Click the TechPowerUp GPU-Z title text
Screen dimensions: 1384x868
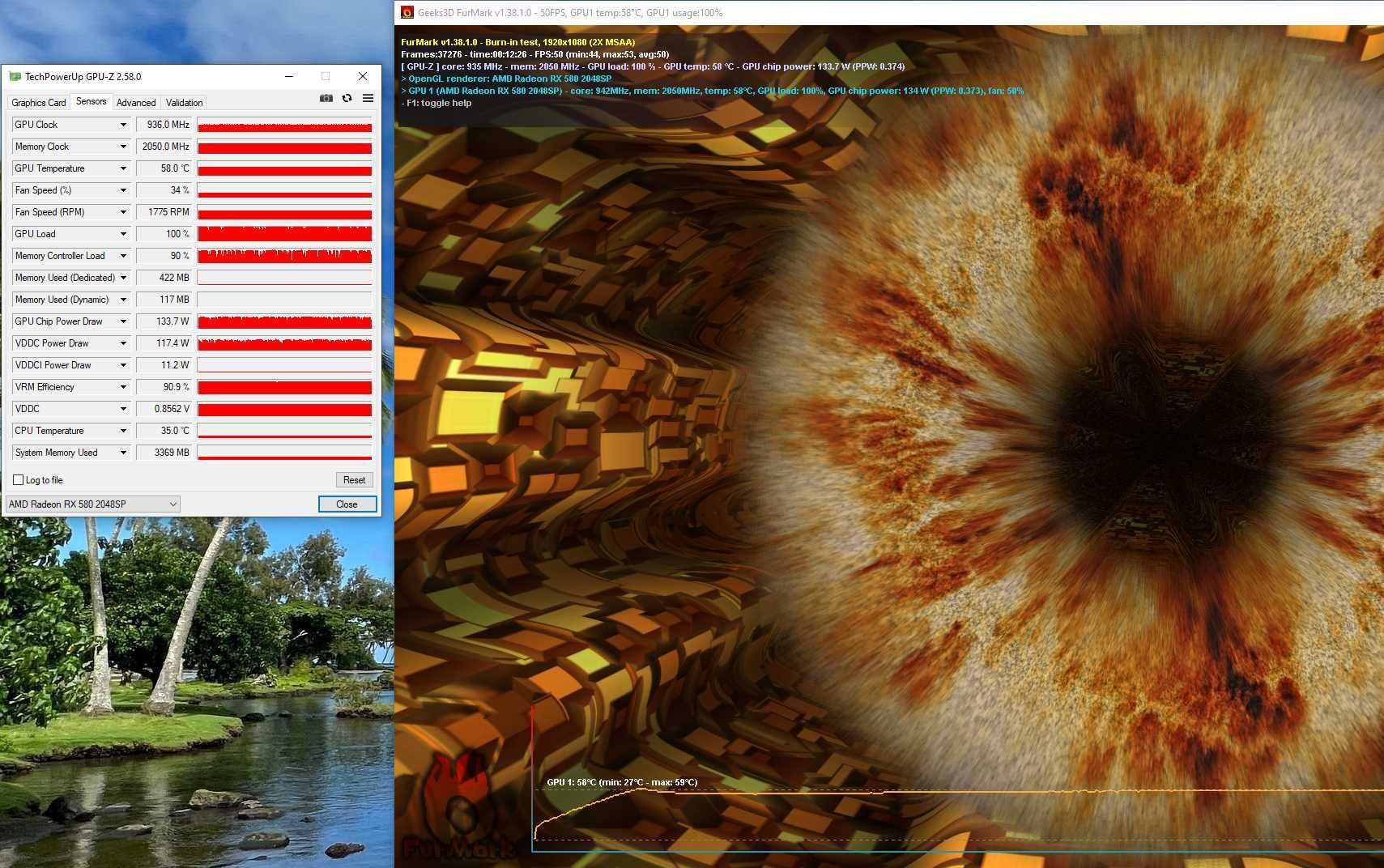click(x=83, y=77)
